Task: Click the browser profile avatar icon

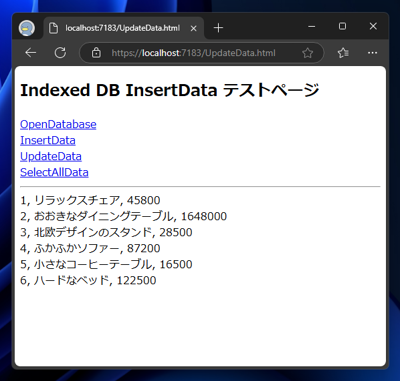Action: click(27, 28)
